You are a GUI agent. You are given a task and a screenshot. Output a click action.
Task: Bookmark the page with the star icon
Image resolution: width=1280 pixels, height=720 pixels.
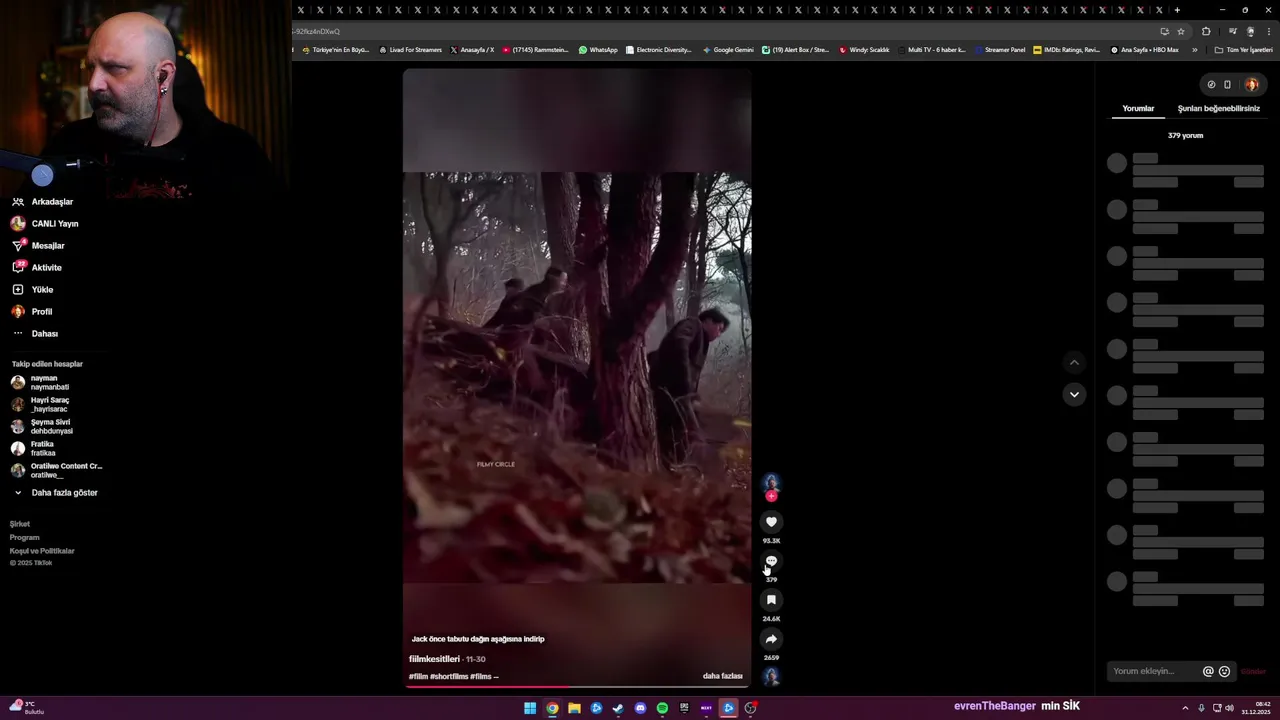(1181, 31)
